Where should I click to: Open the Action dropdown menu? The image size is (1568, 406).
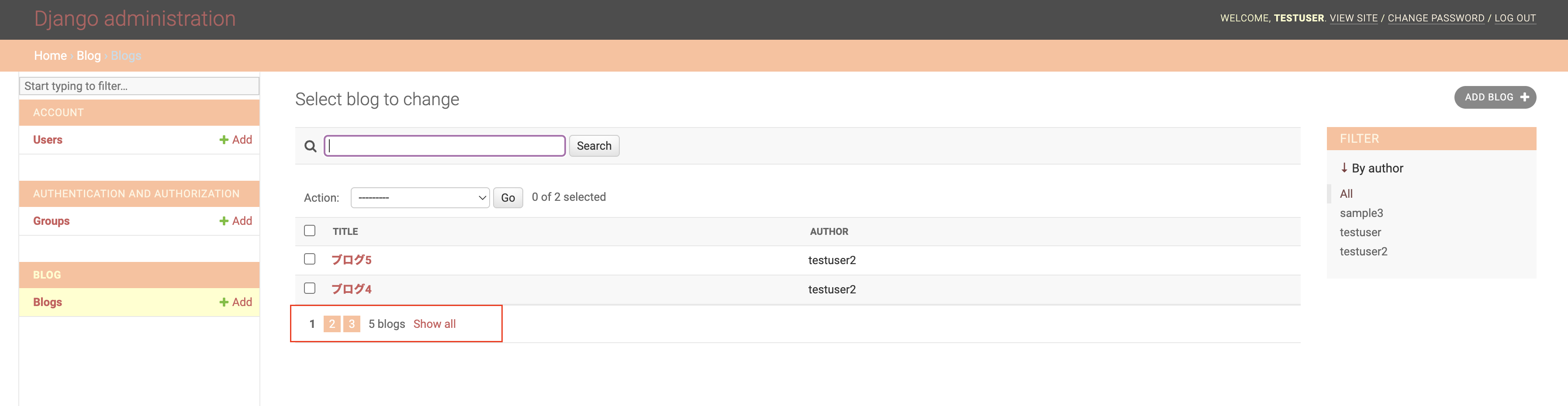420,198
